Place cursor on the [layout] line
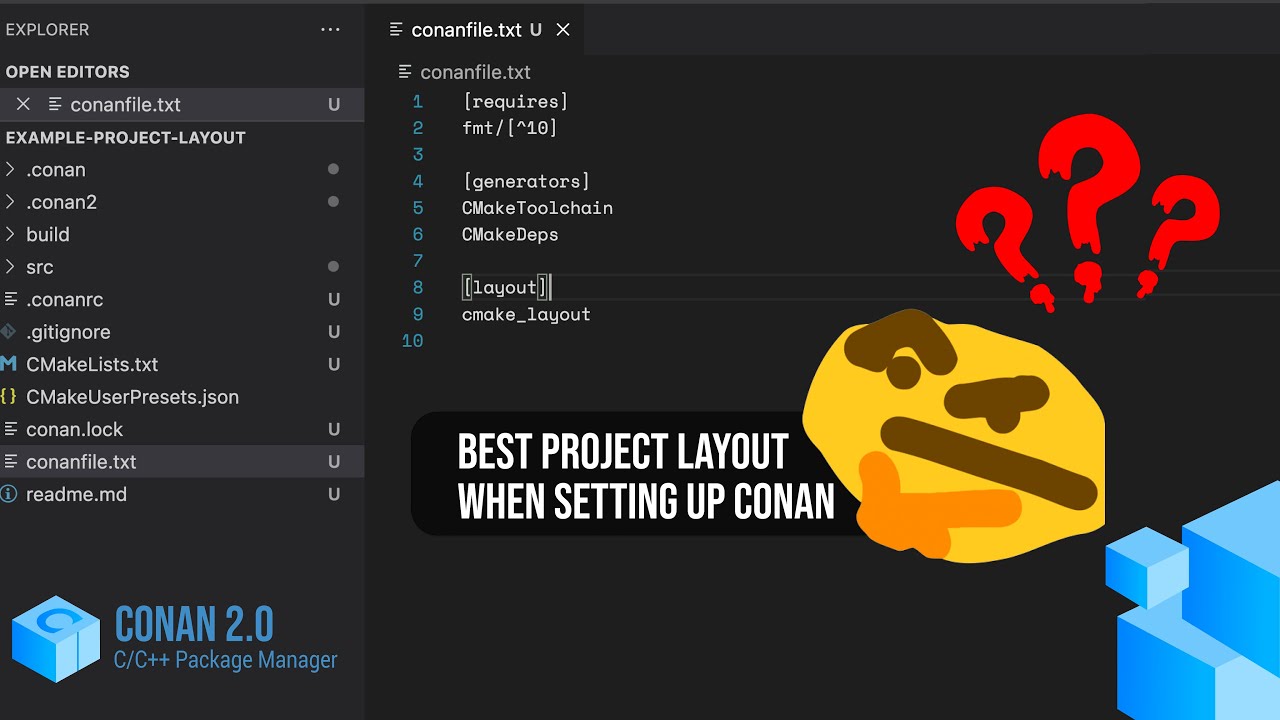1280x720 pixels. click(x=506, y=288)
